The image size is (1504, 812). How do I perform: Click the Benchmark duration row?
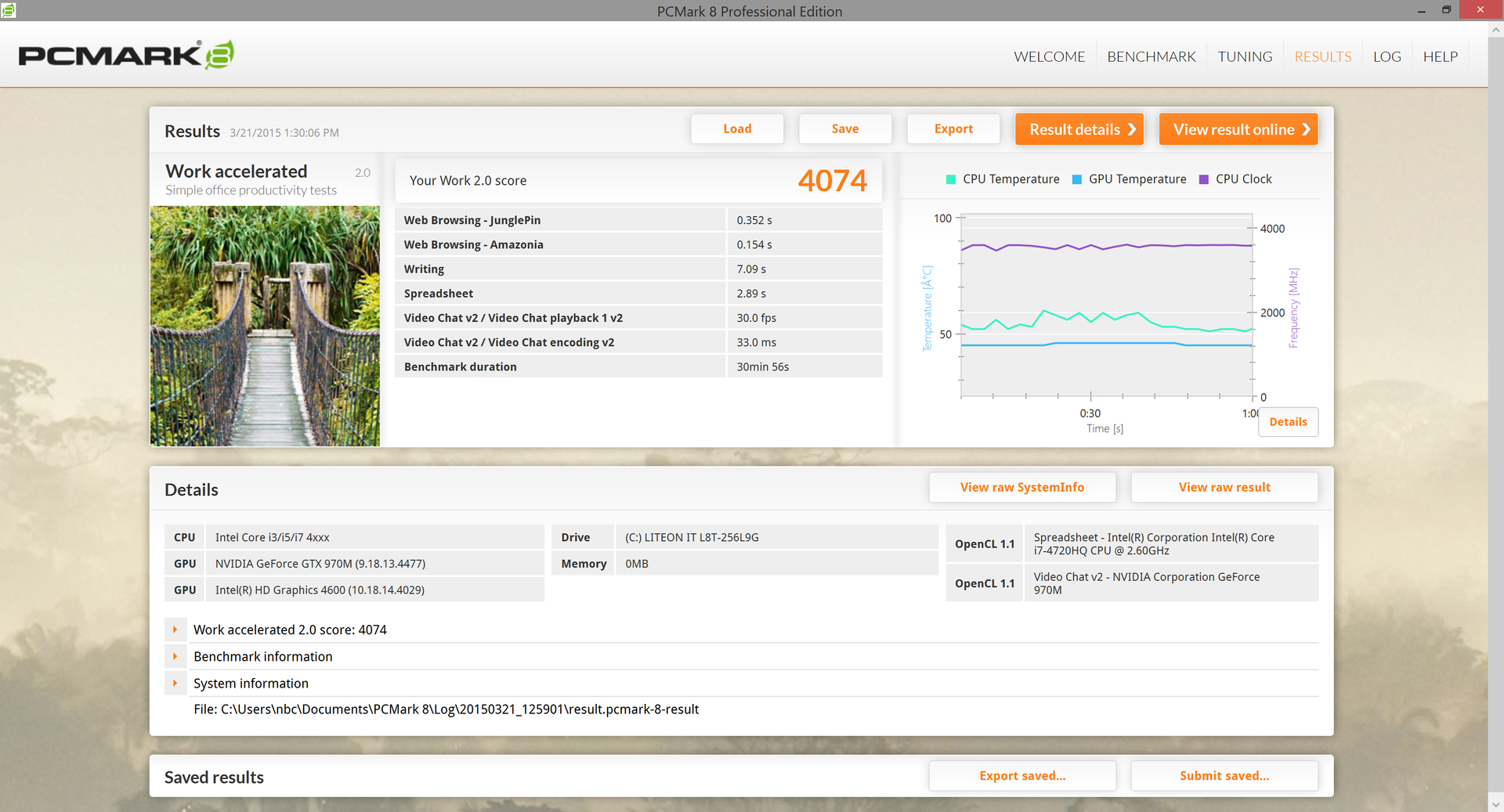pos(638,366)
